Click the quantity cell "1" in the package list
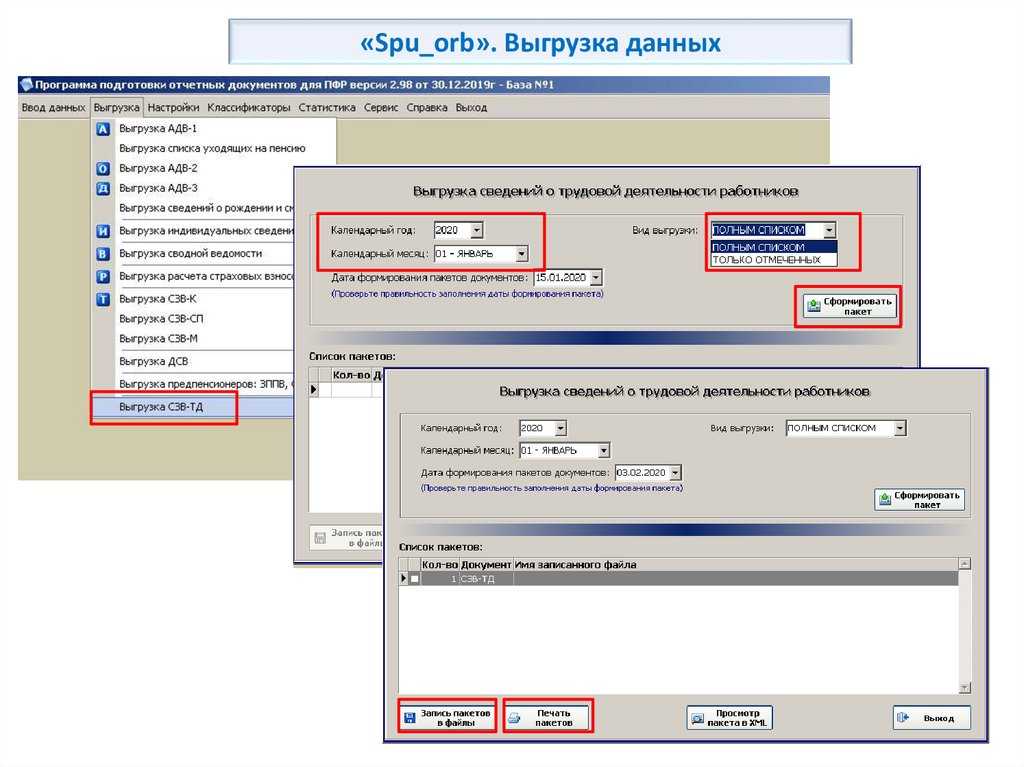The height and width of the screenshot is (767, 1024). click(x=440, y=579)
